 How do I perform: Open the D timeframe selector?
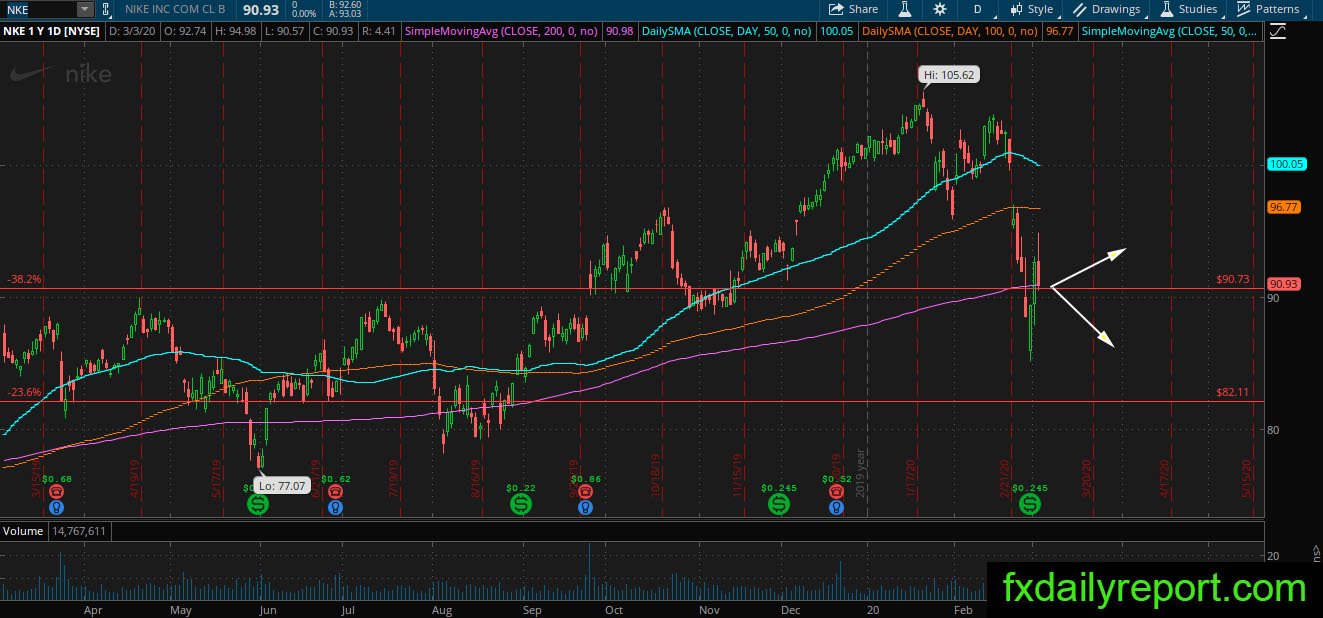coord(977,9)
